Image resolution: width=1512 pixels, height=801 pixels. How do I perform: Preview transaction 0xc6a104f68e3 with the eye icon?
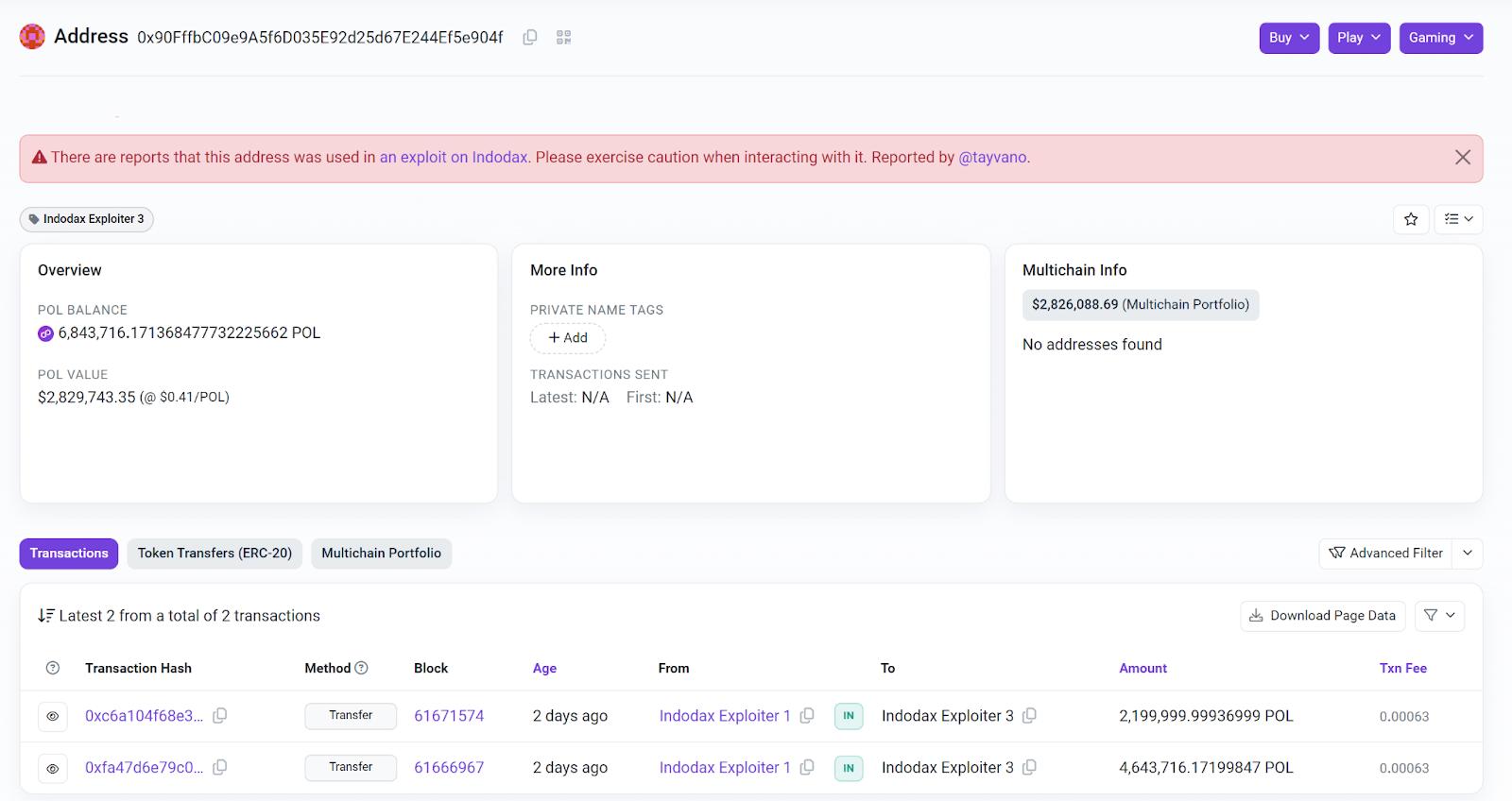pyautogui.click(x=53, y=717)
